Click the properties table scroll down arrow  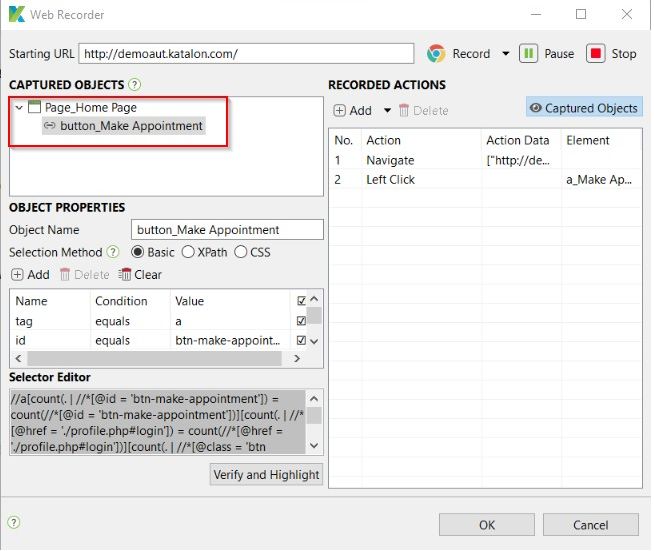click(x=314, y=341)
